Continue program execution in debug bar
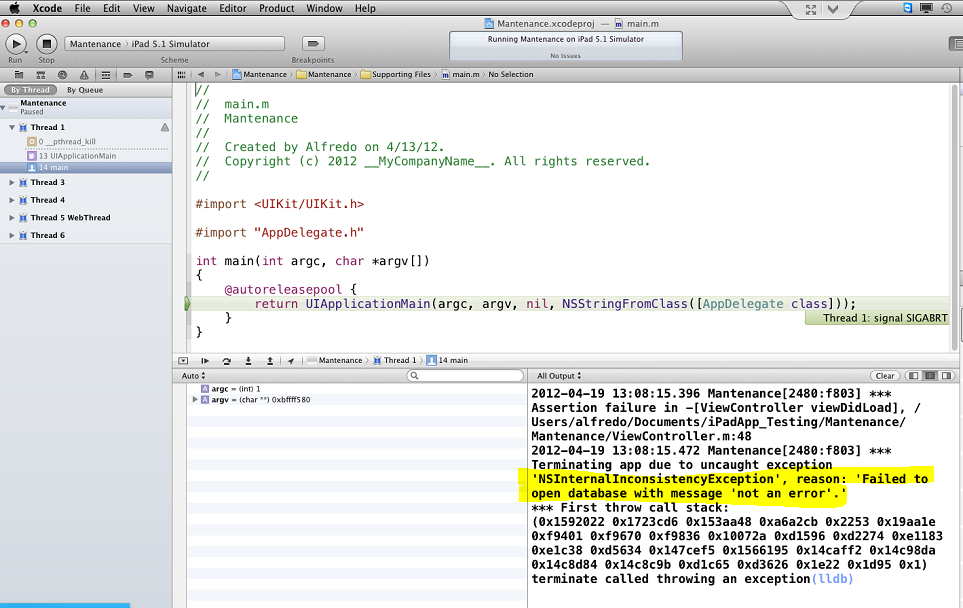 click(x=205, y=361)
